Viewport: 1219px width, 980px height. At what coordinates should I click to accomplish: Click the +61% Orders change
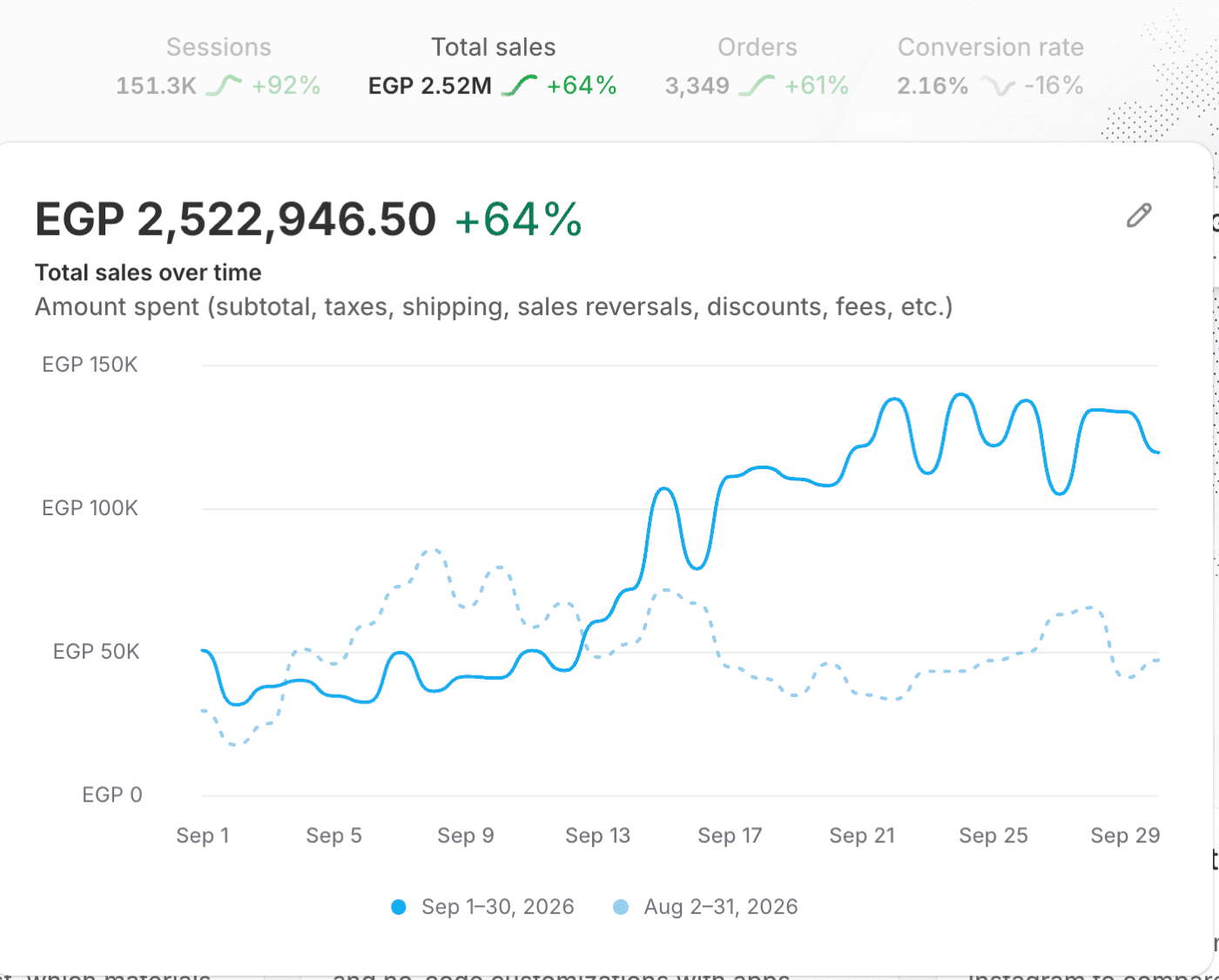point(817,85)
